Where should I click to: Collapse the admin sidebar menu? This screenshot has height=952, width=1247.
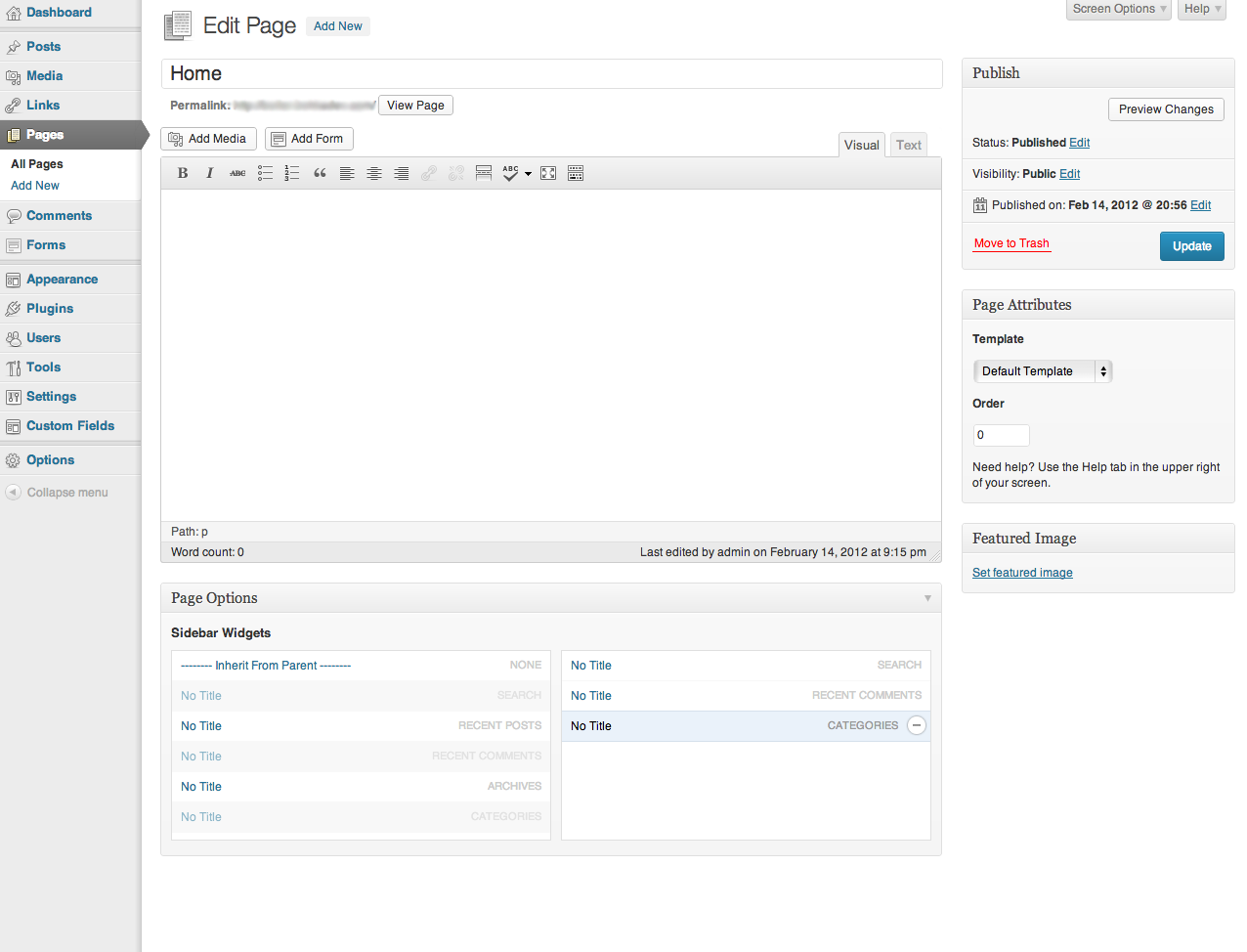(57, 493)
